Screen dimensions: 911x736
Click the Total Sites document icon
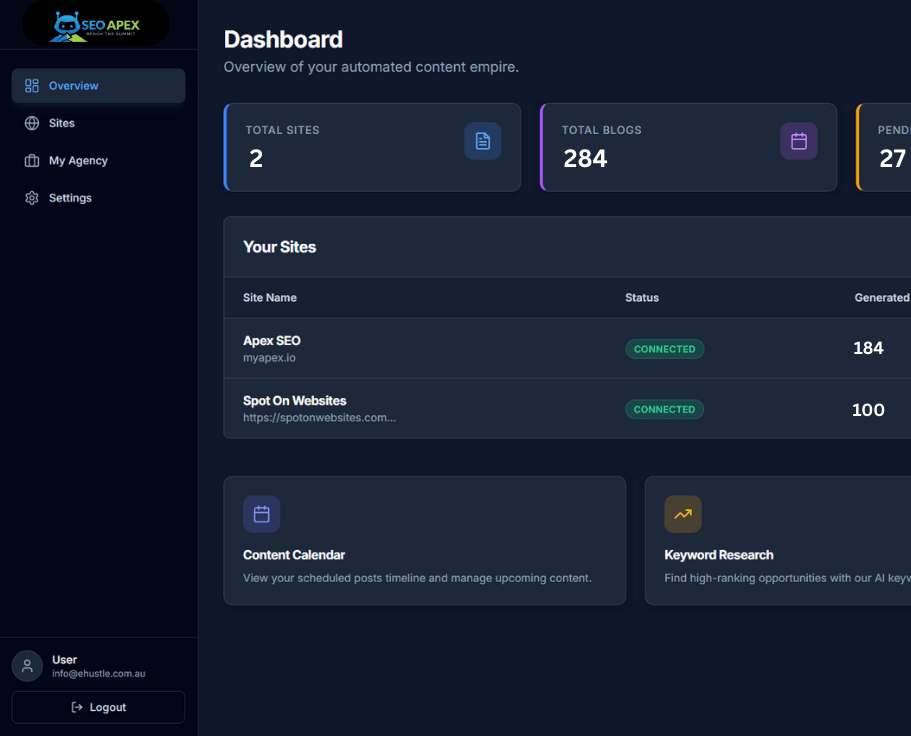point(482,141)
